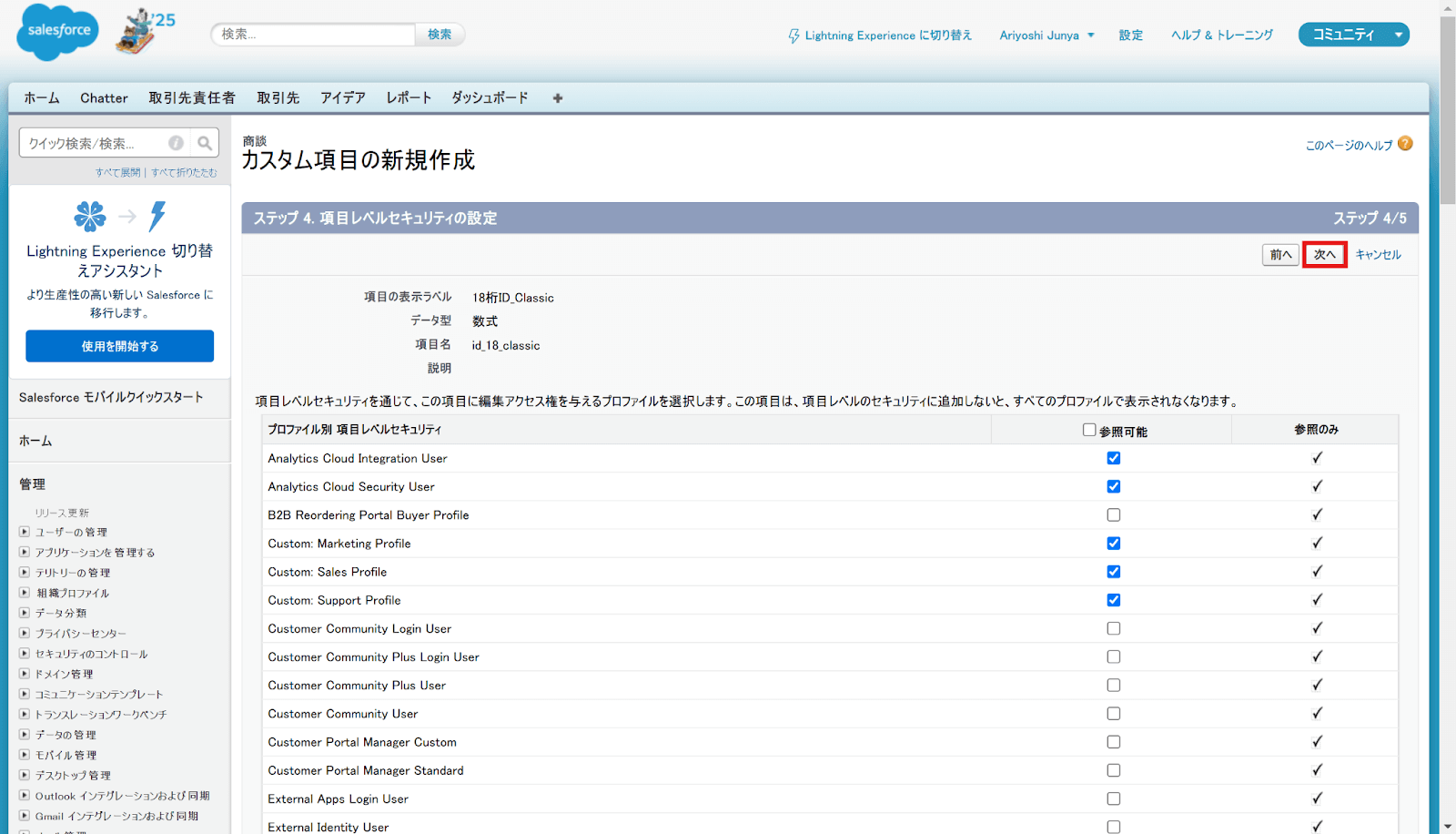Switch to the Chatter tab

tap(103, 97)
